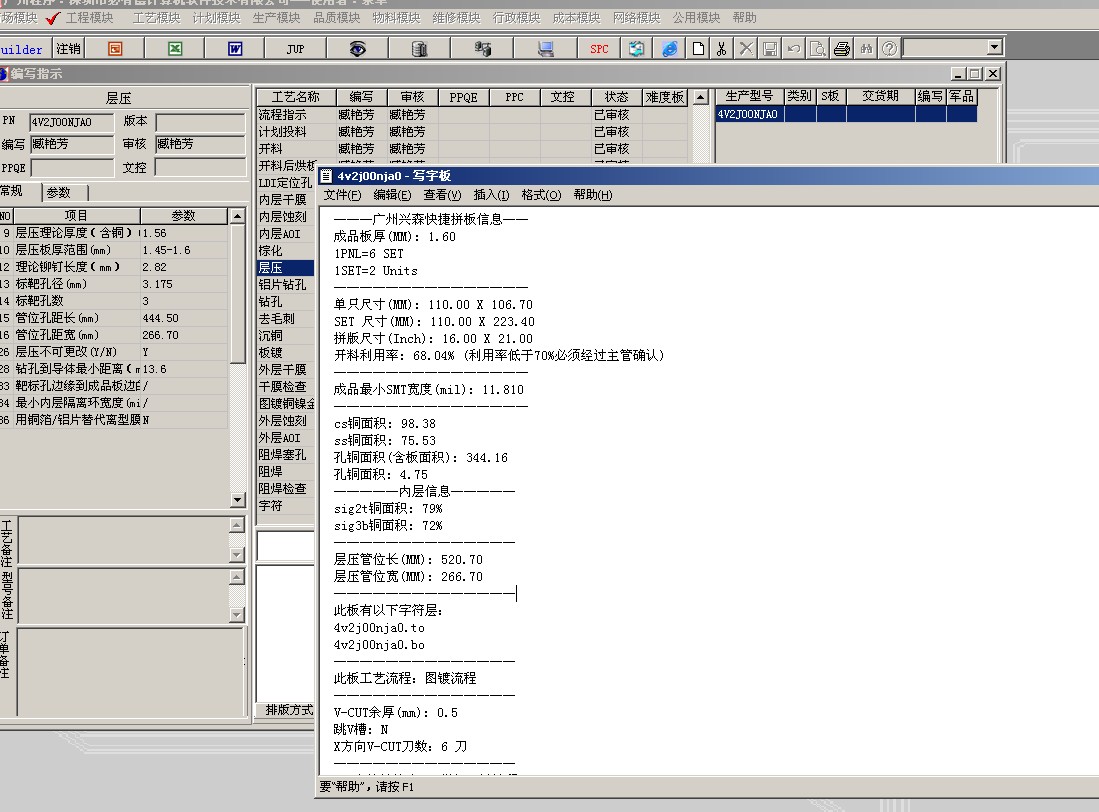The height and width of the screenshot is (812, 1099).
Task: Select the 流程指示 process row
Action: [x=472, y=114]
